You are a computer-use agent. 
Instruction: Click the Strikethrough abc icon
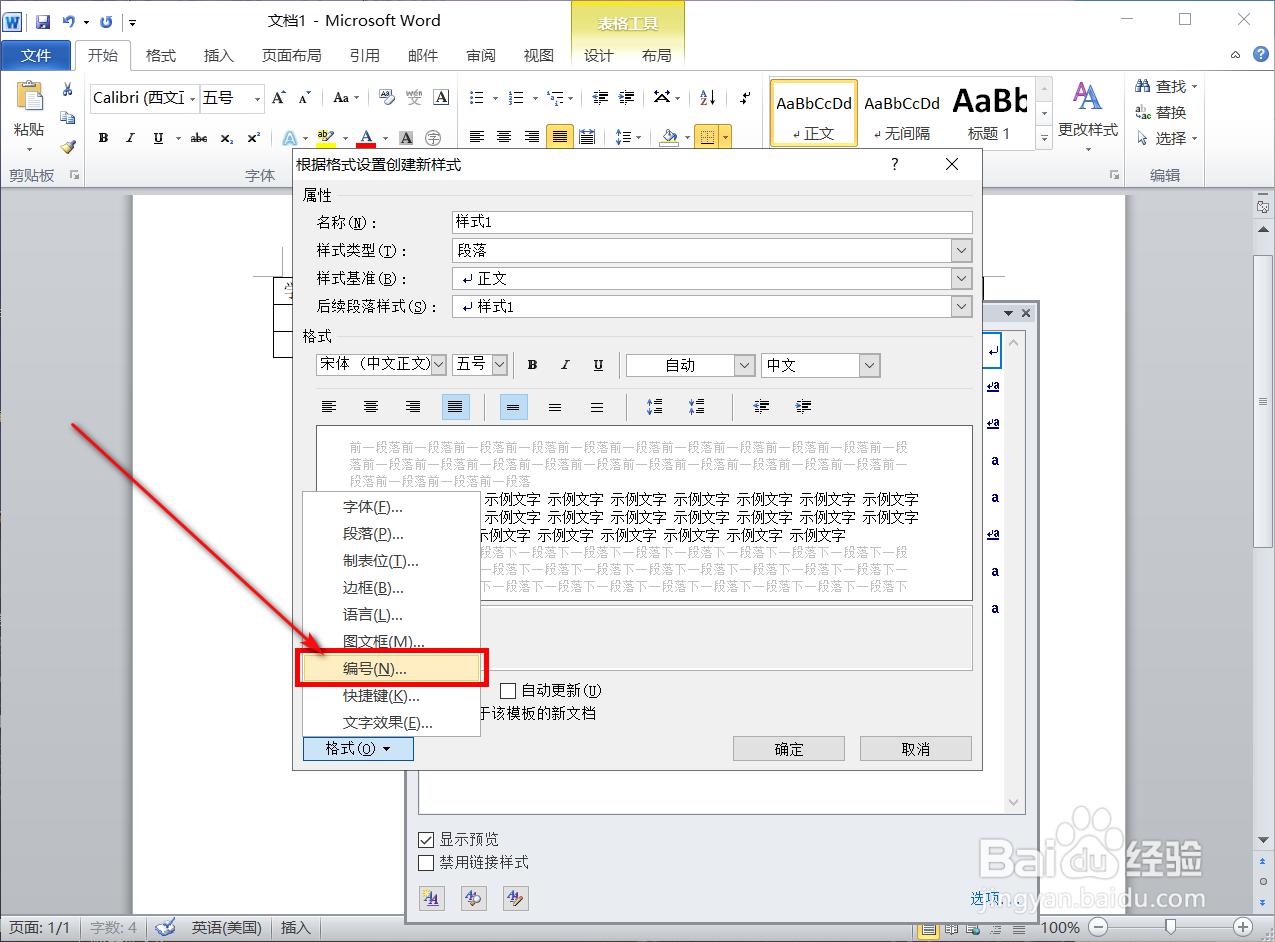199,138
